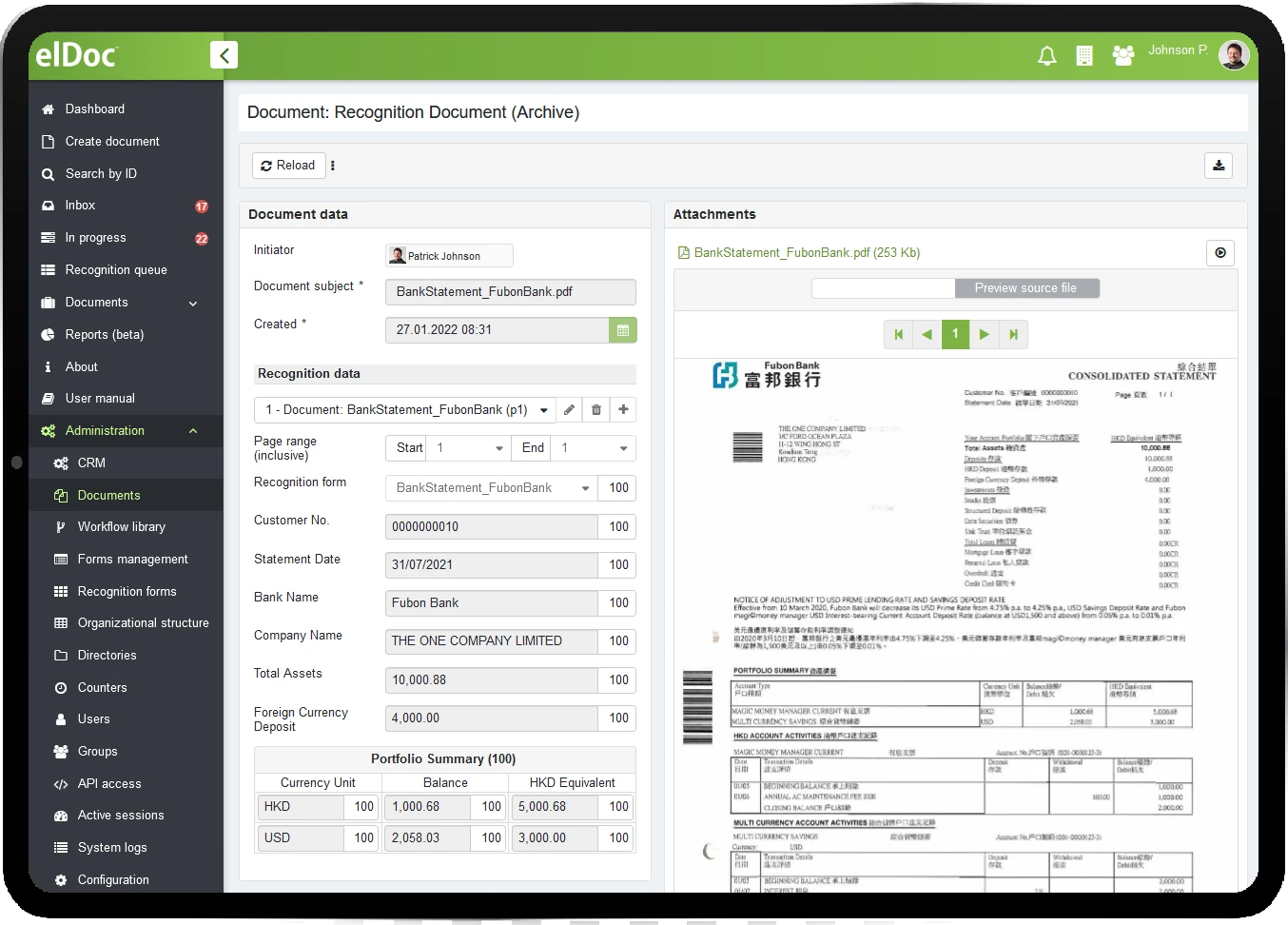Viewport: 1288px width, 925px height.
Task: Open the Inbox with 17 items
Action: tap(126, 206)
